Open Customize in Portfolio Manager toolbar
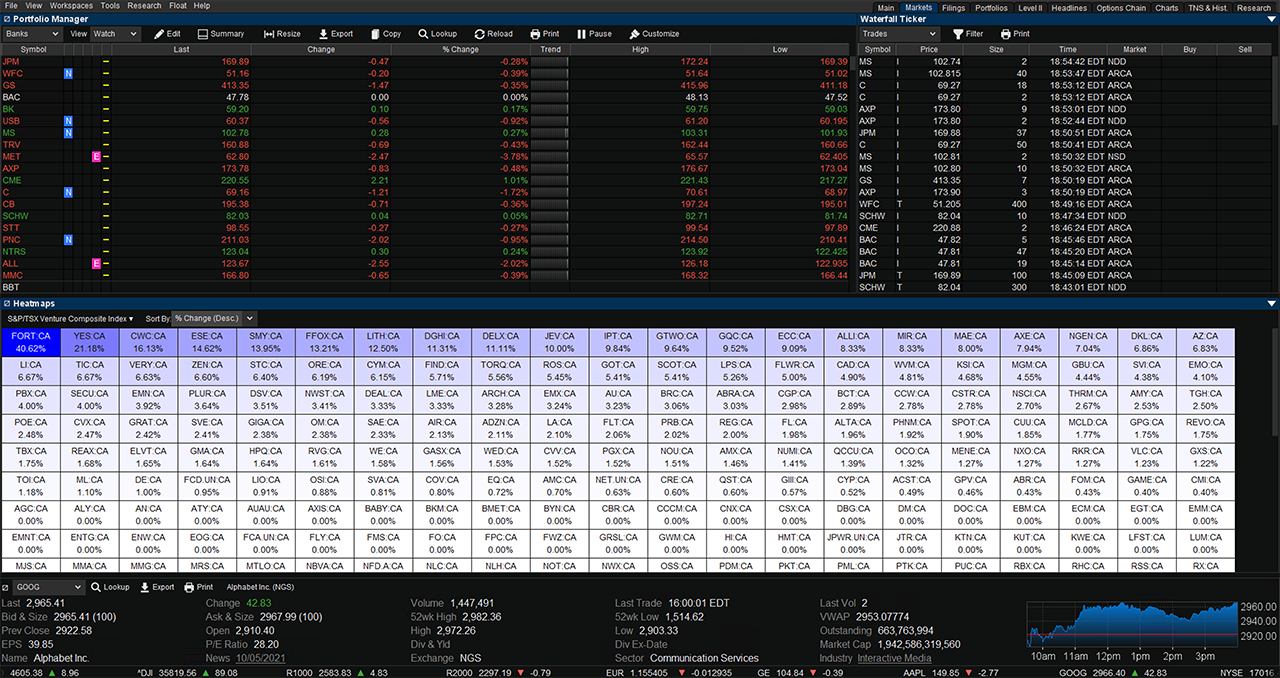The height and width of the screenshot is (678, 1280). click(655, 34)
